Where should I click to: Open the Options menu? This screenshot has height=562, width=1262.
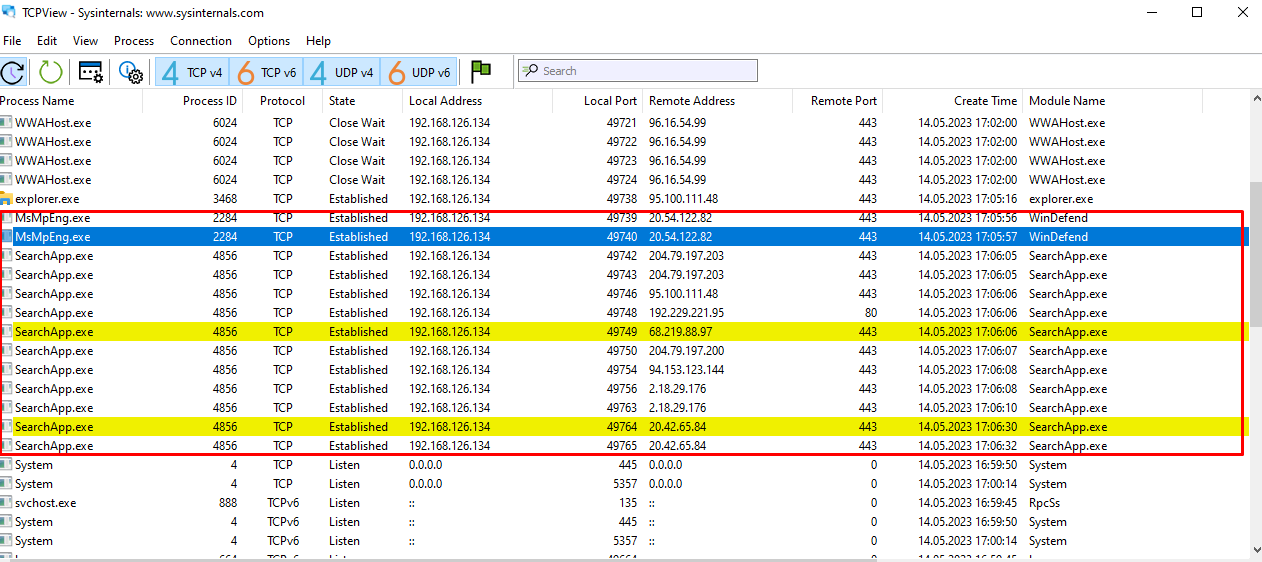[x=269, y=41]
